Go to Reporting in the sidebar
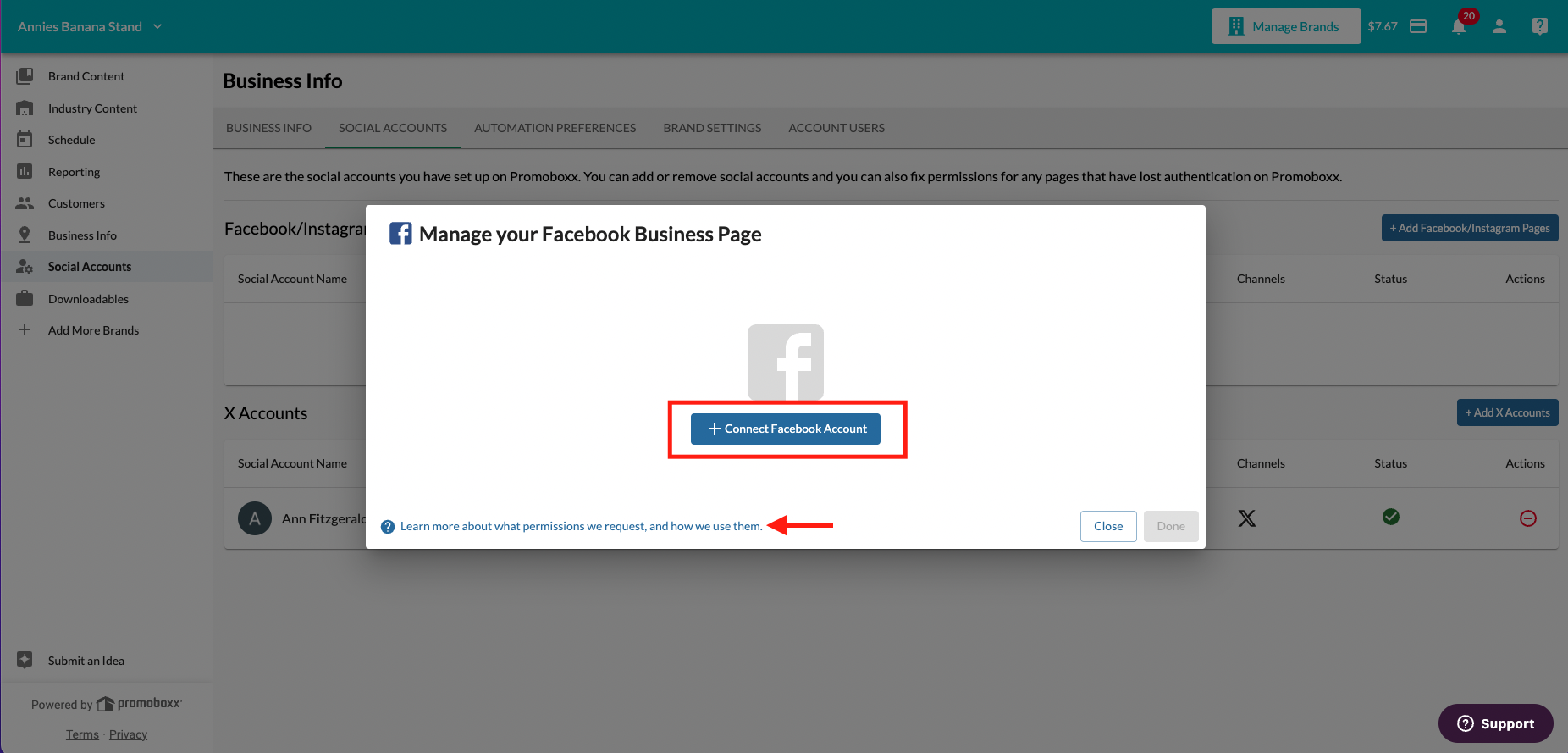Viewport: 1568px width, 753px height. [74, 172]
